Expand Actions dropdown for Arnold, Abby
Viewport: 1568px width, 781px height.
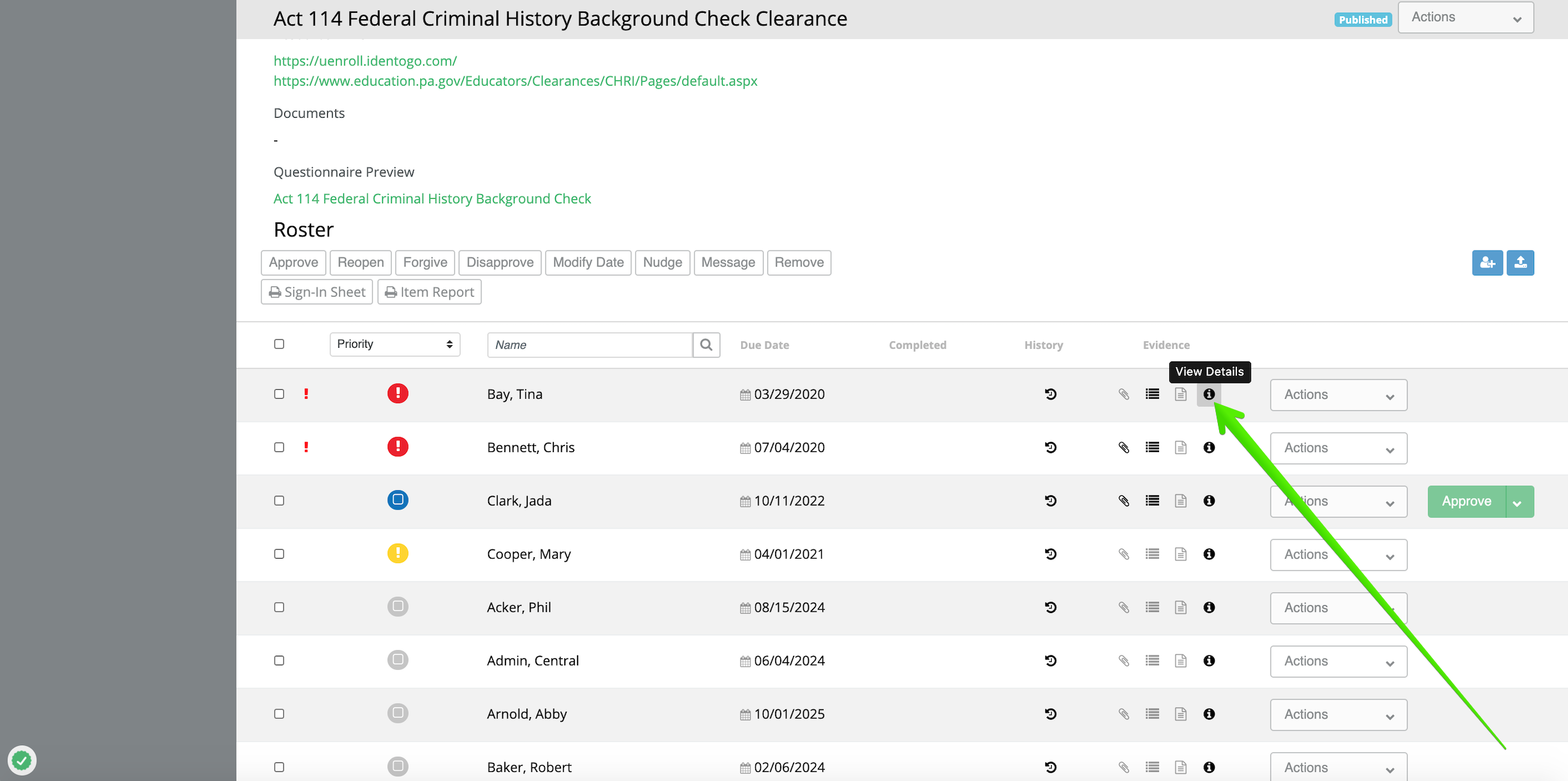(x=1338, y=715)
